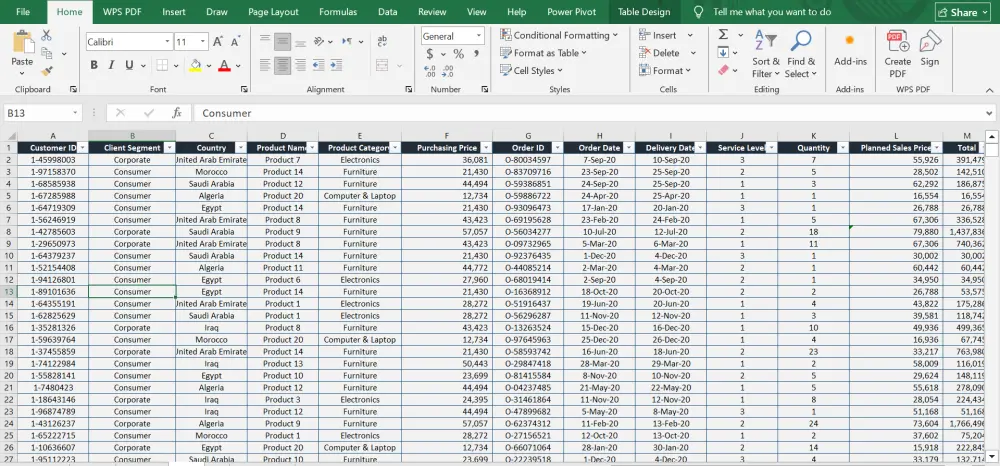Viewport: 1000px width, 466px height.
Task: Open the Country column filter arrow
Action: [240, 148]
